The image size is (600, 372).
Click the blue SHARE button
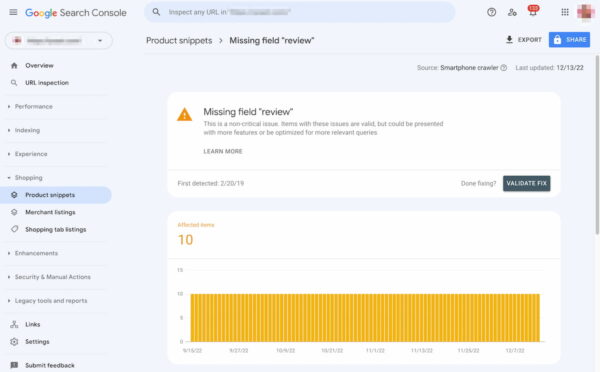(569, 39)
